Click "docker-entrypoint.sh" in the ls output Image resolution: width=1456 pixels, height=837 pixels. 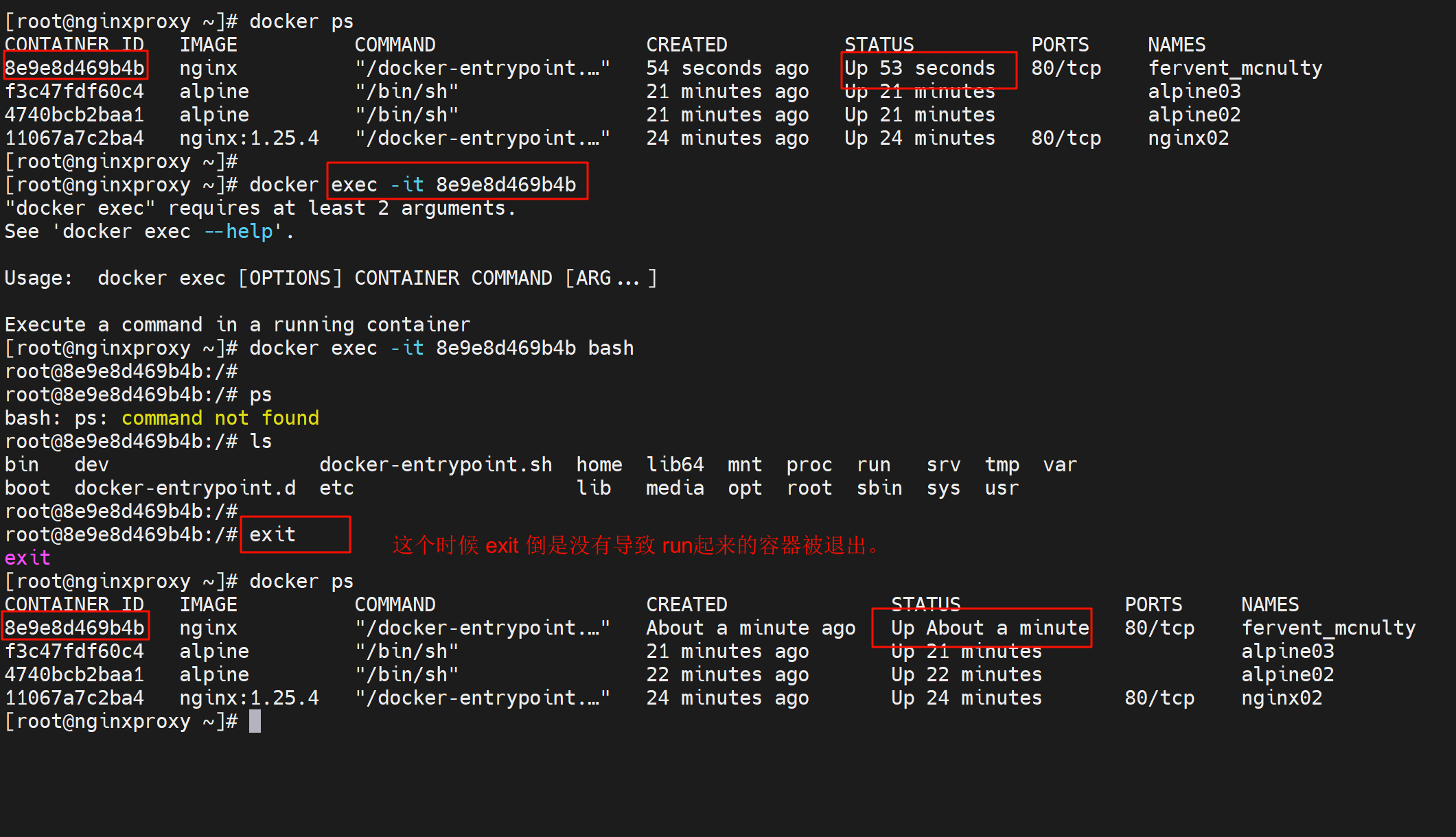[435, 464]
